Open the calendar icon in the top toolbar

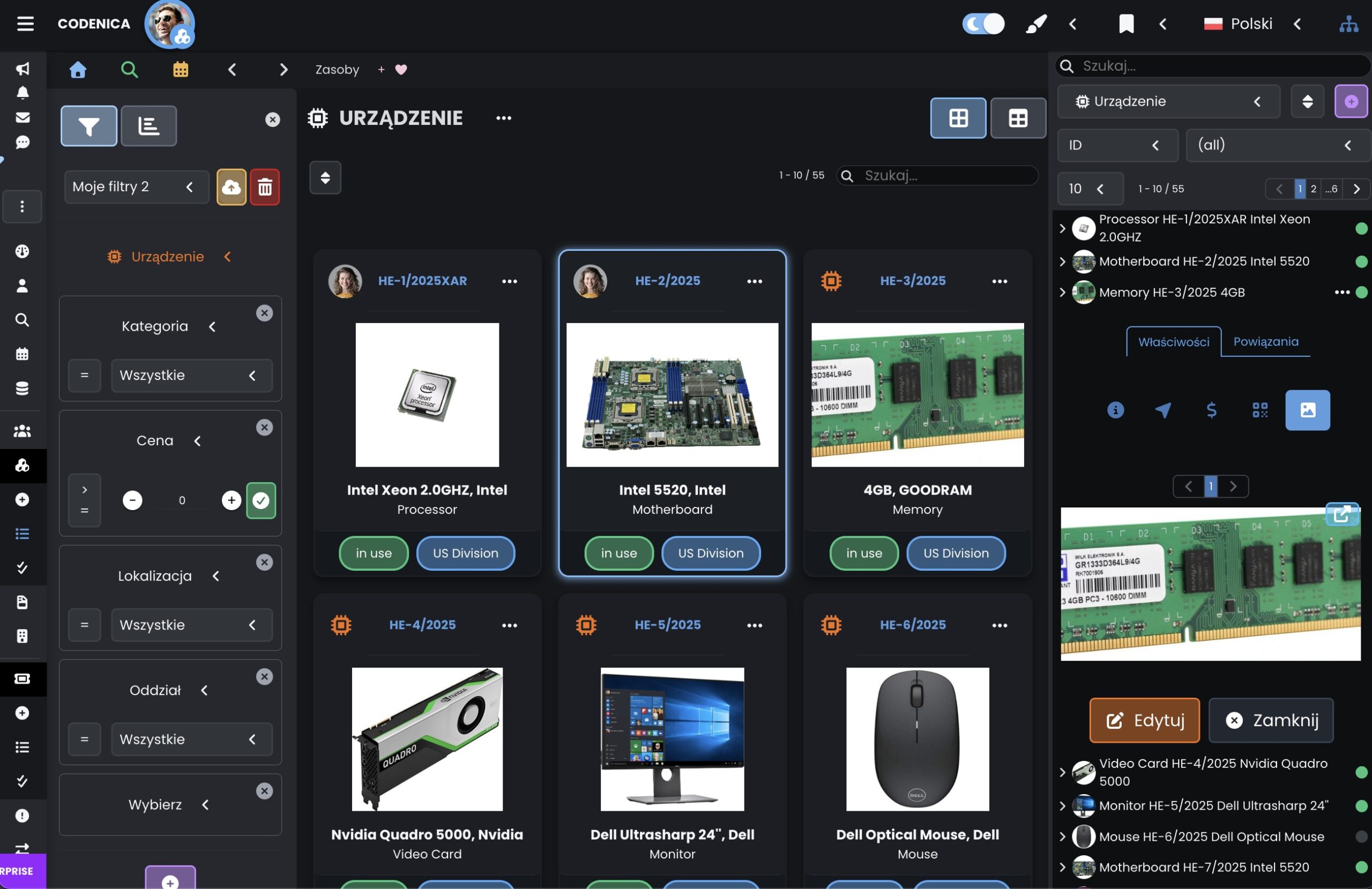click(x=181, y=70)
